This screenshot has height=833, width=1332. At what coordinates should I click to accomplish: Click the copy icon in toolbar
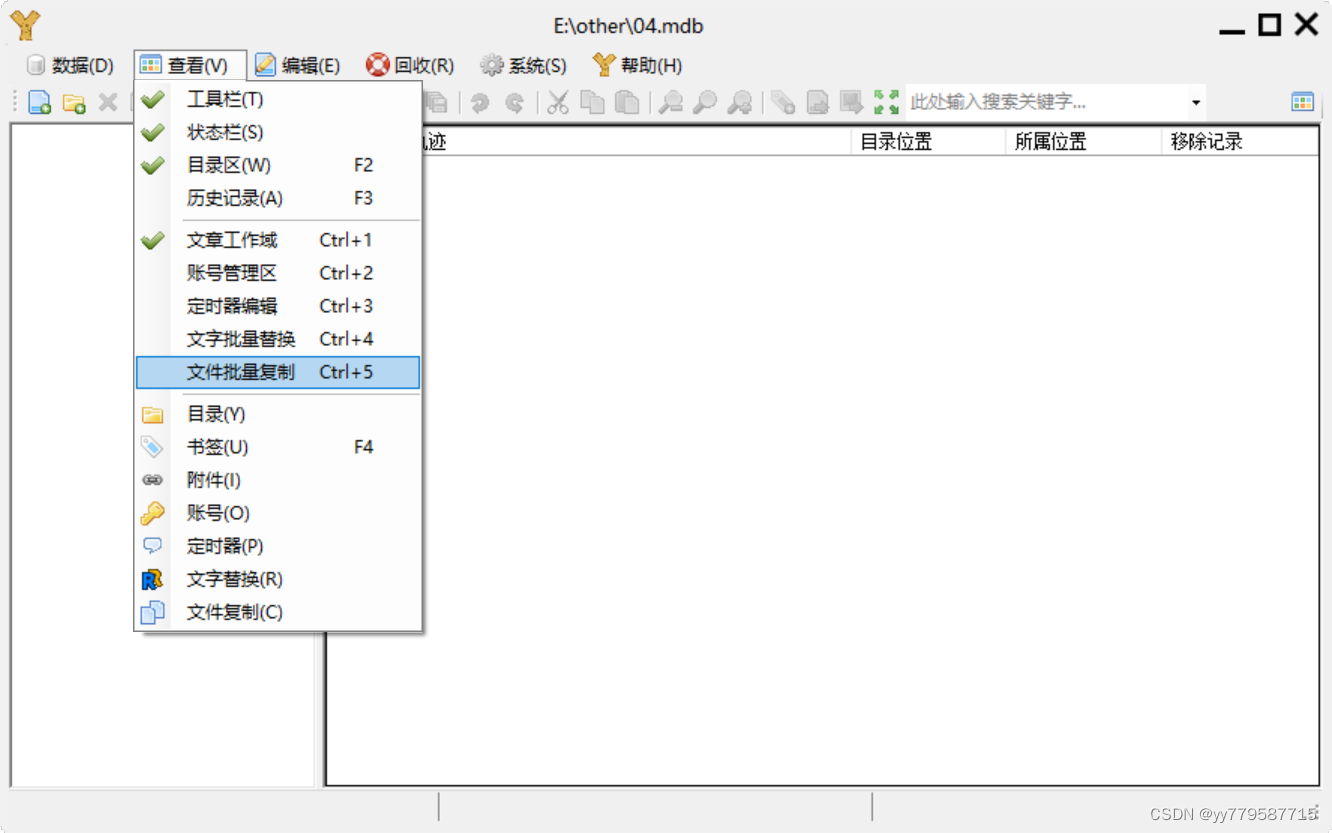pyautogui.click(x=593, y=102)
